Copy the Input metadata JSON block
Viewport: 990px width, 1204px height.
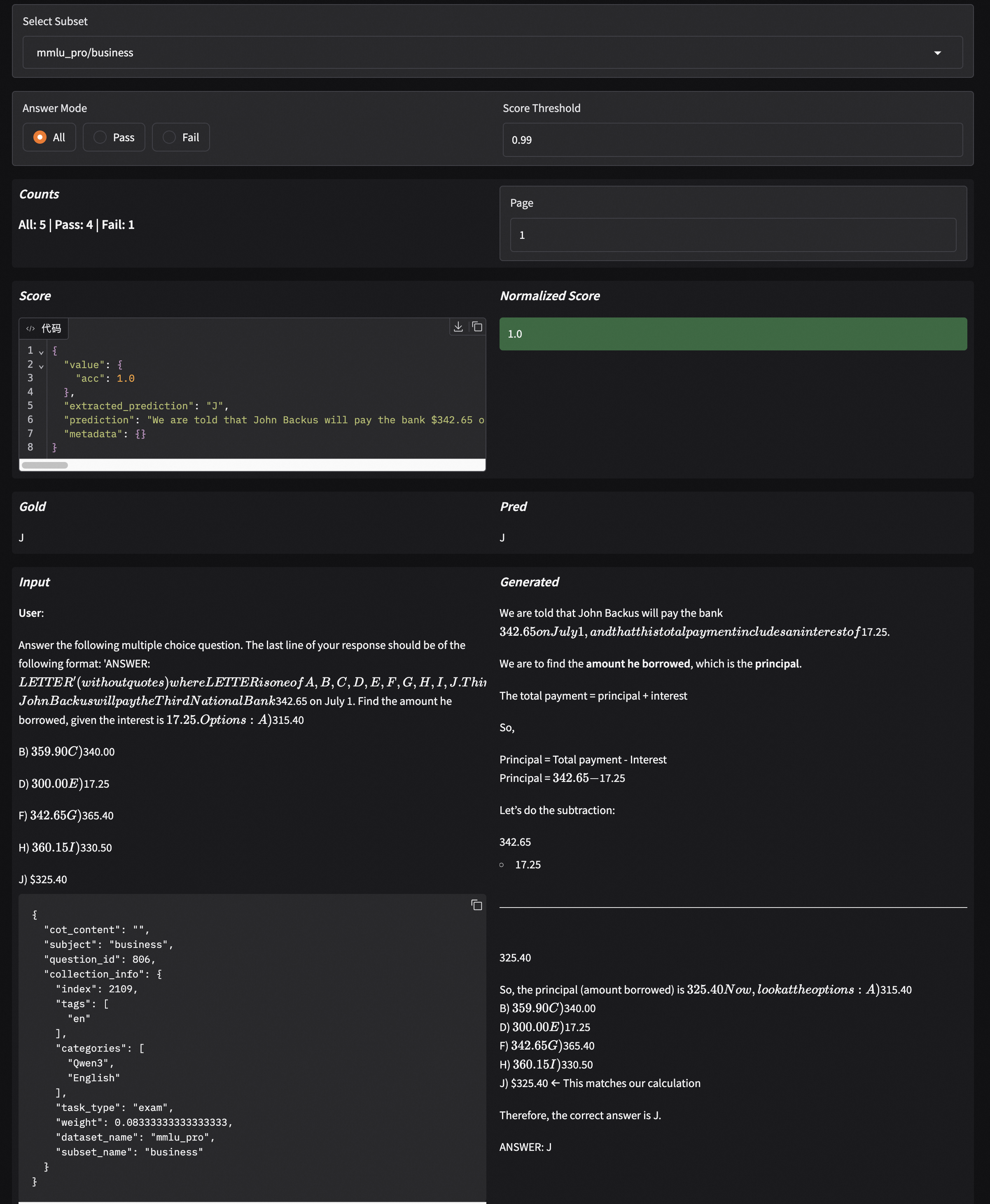pos(476,905)
